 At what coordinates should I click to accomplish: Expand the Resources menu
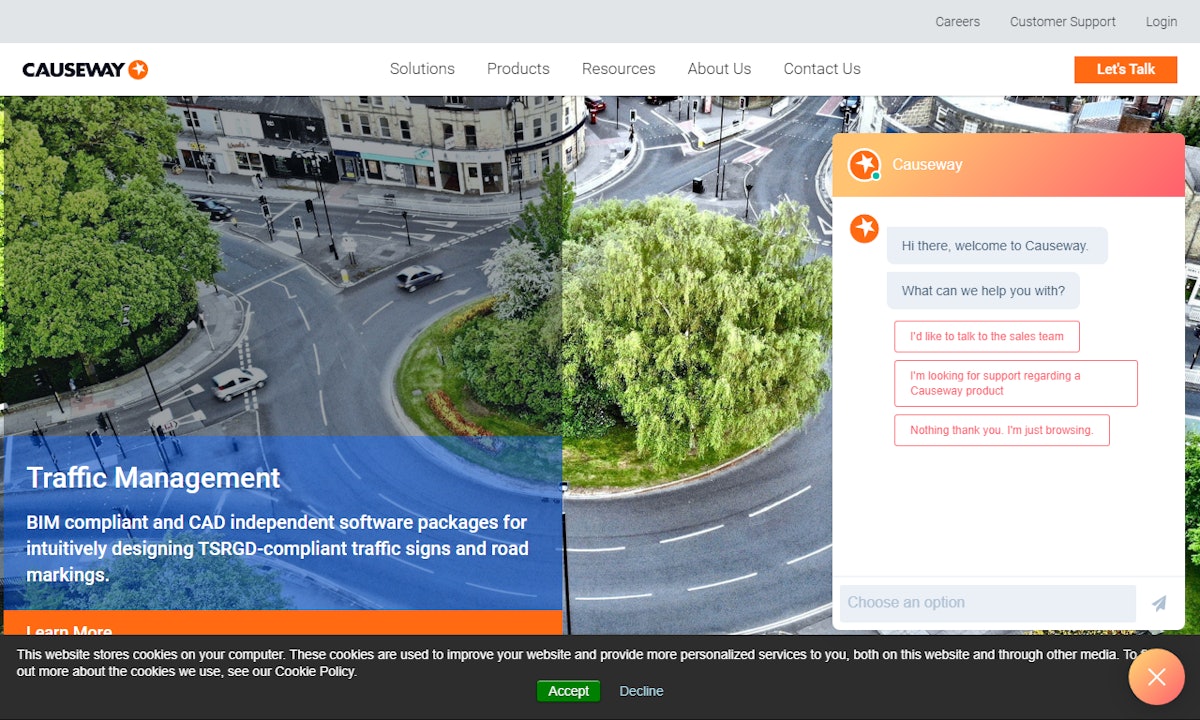point(618,69)
